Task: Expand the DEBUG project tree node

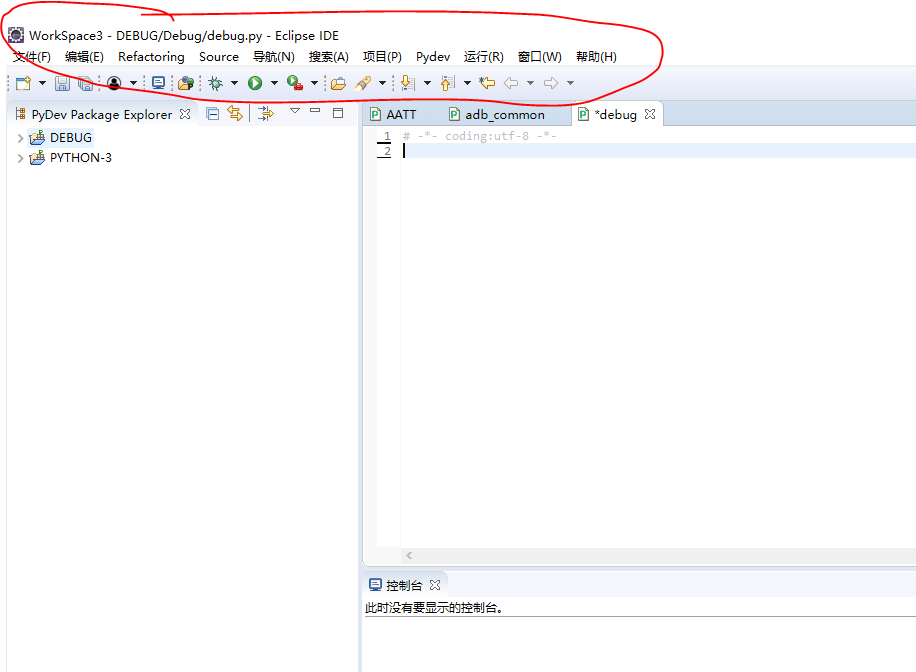Action: tap(20, 138)
